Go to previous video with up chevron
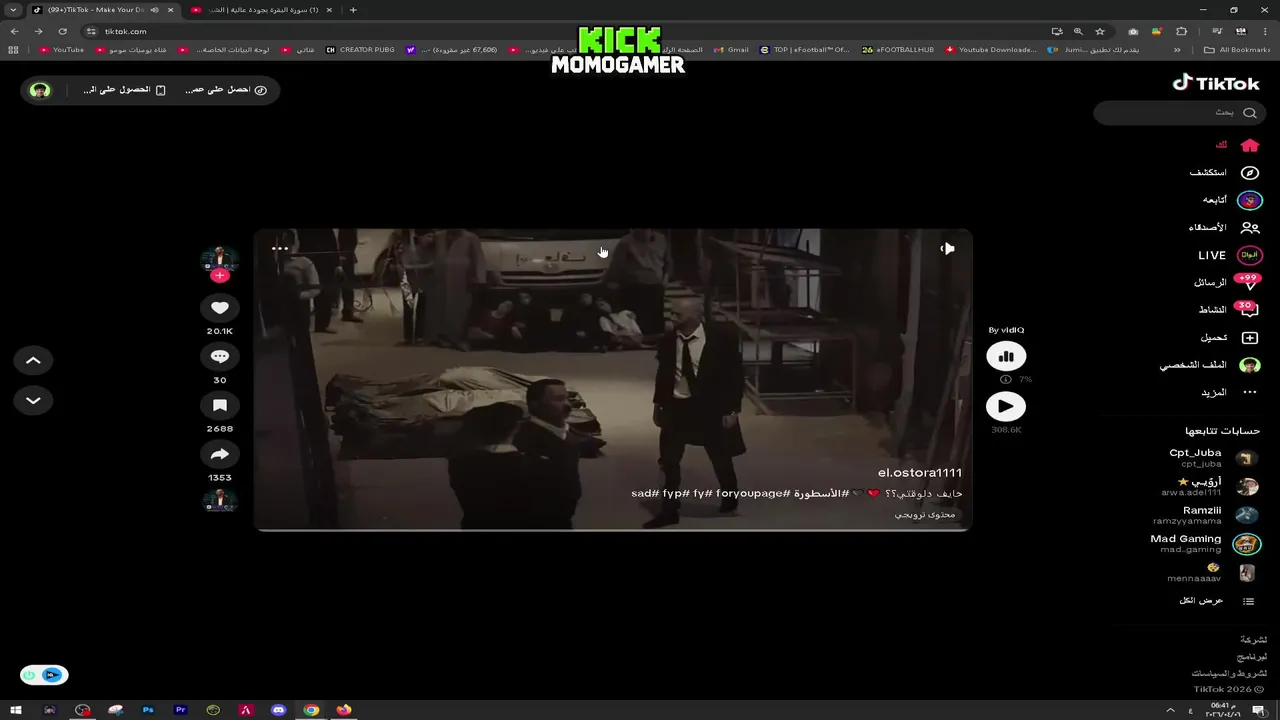Screen dimensions: 1280x720 (33, 360)
